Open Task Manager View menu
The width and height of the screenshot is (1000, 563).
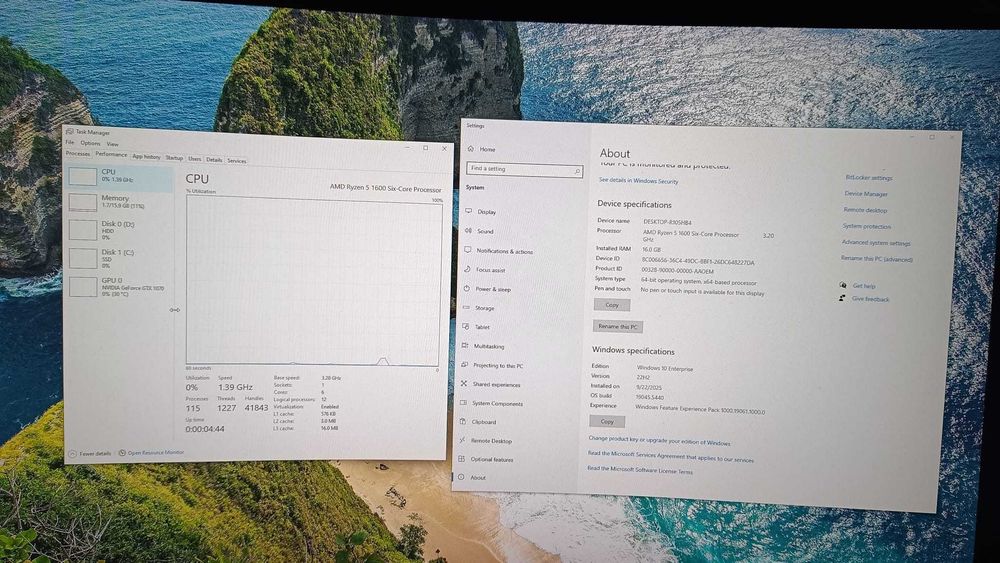[x=112, y=144]
